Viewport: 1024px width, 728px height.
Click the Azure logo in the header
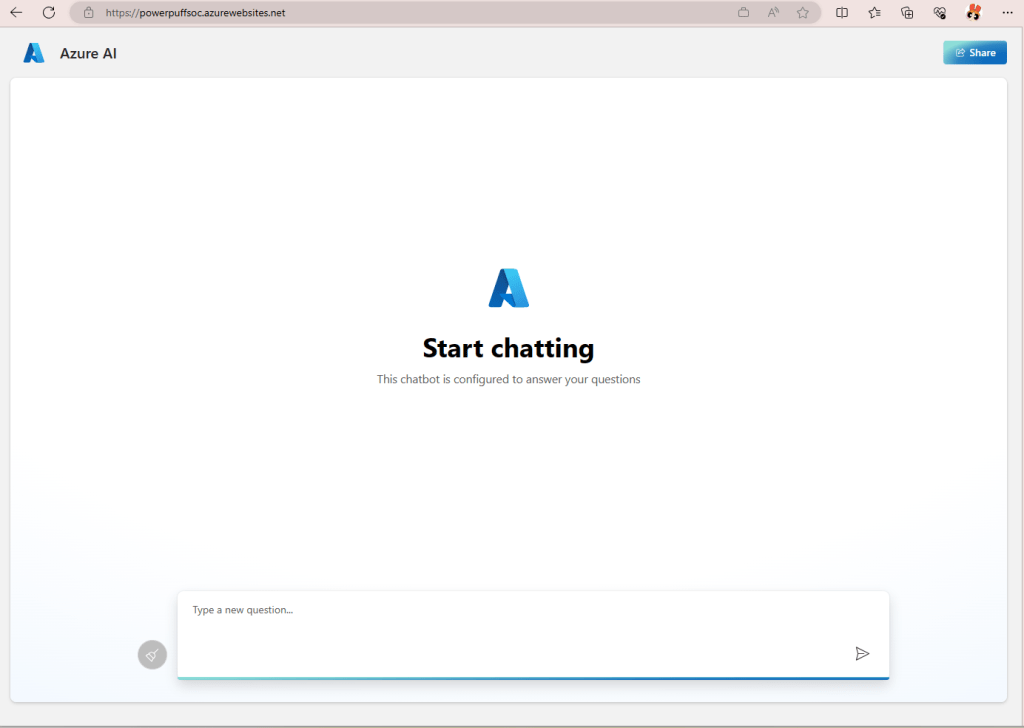pos(34,53)
